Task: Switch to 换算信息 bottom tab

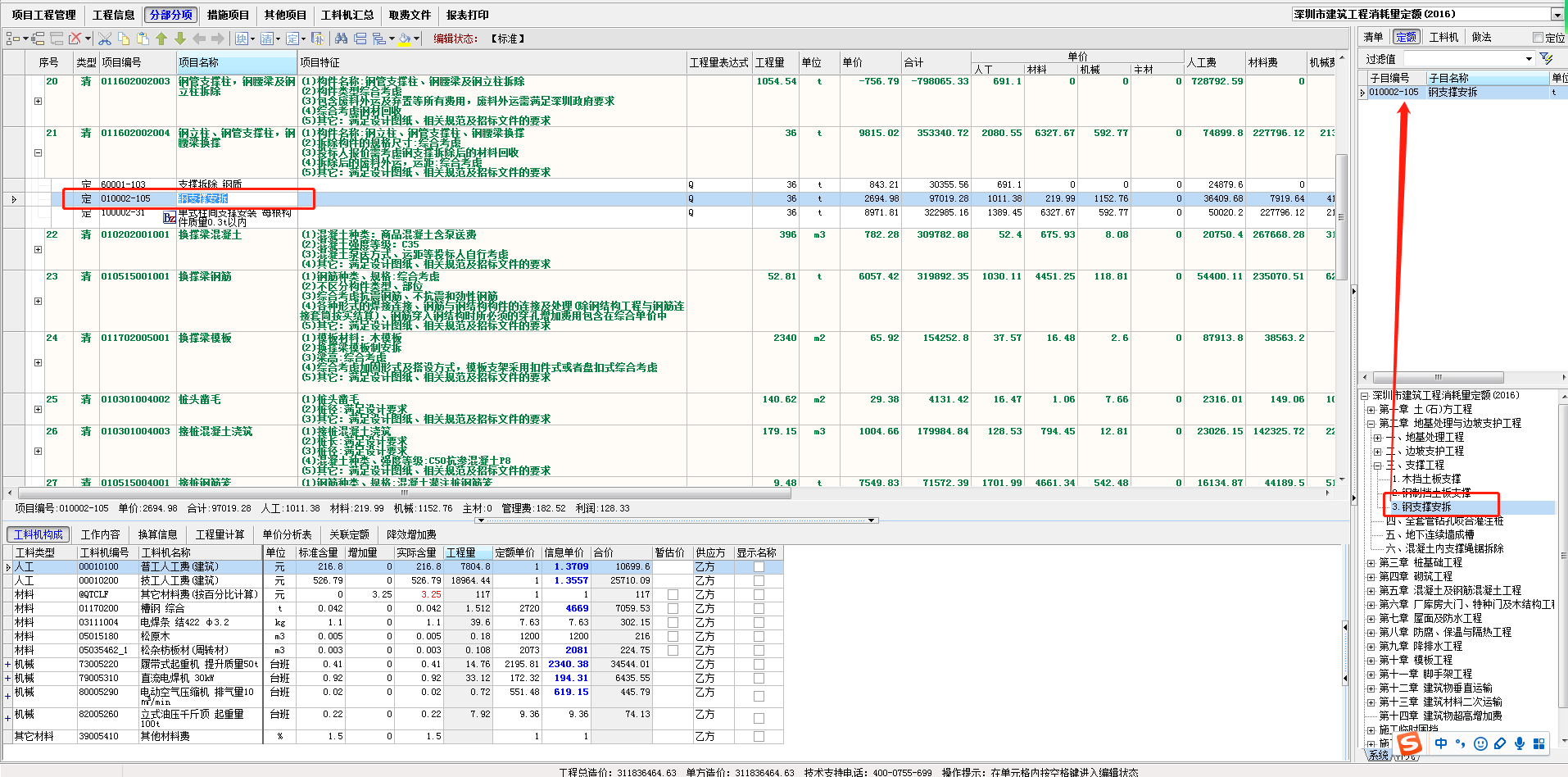Action: 157,534
